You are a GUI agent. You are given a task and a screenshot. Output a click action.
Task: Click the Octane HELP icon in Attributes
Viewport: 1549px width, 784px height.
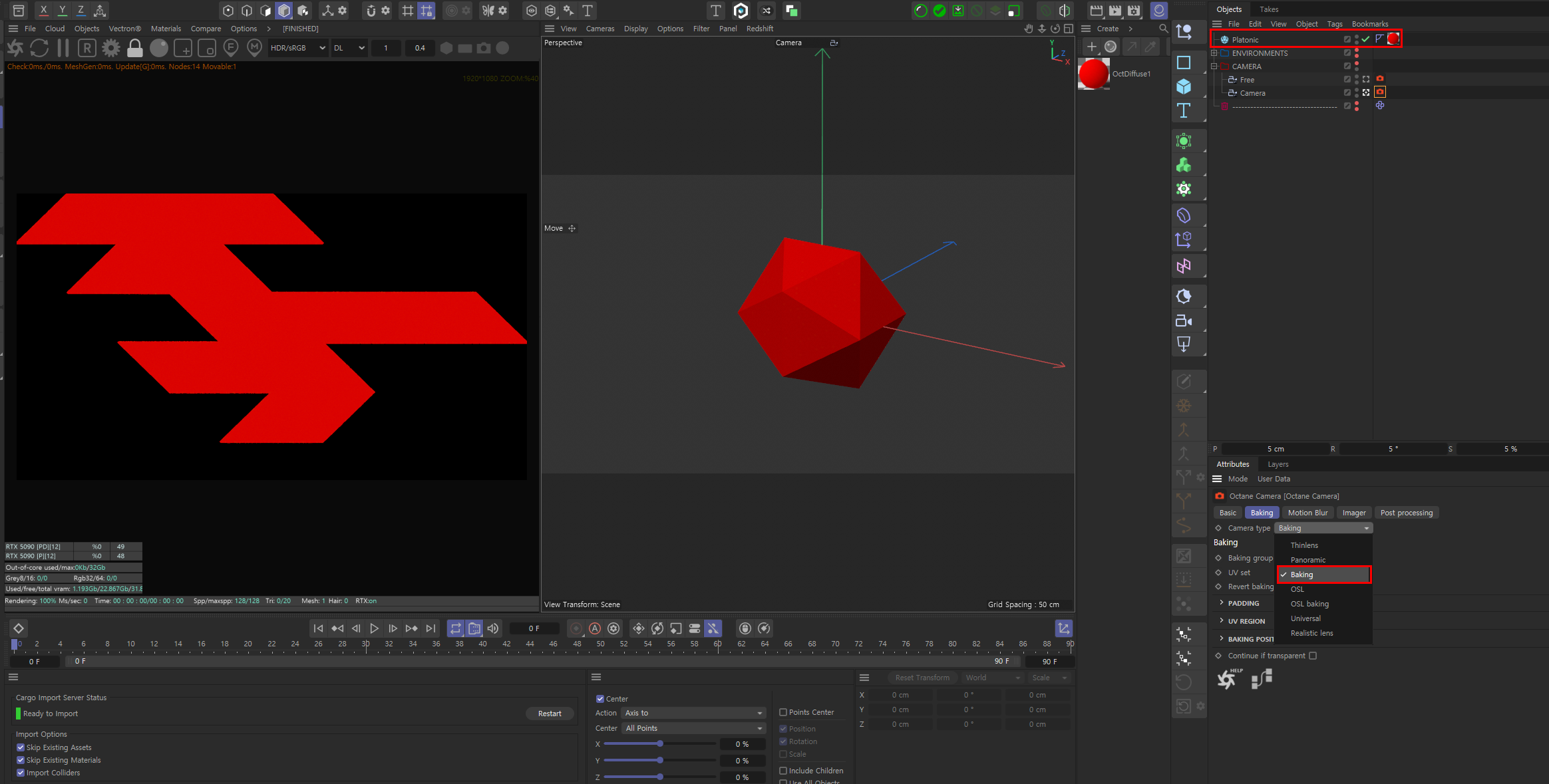coord(1228,679)
